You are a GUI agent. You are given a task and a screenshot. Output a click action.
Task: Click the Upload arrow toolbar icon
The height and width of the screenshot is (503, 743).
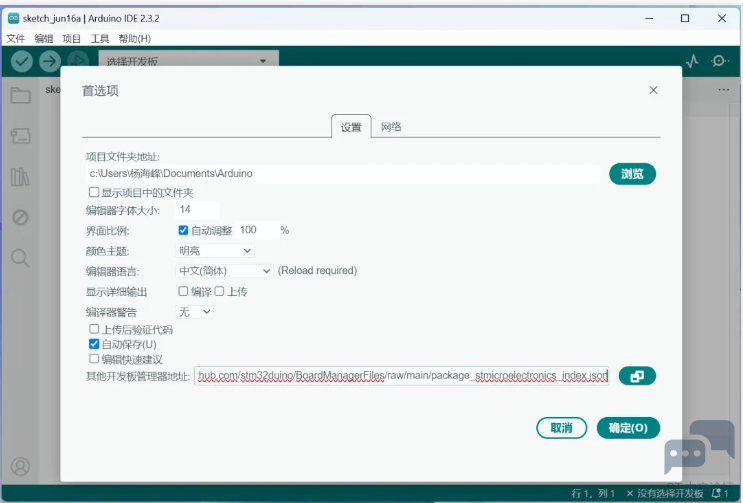[x=50, y=61]
